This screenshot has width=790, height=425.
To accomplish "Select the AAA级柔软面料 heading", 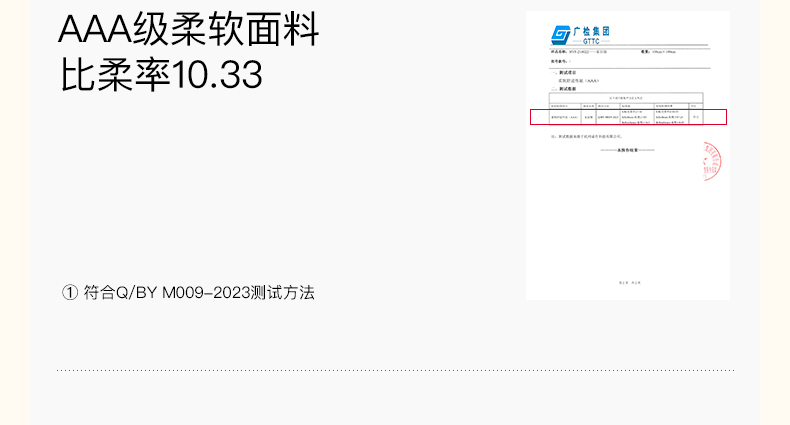I will (x=189, y=30).
